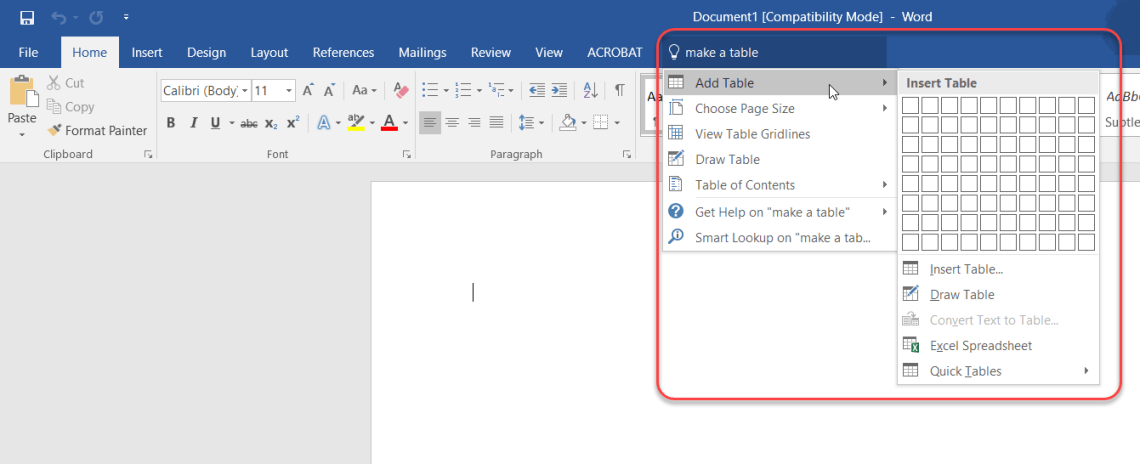
Task: Click the Sort A-Z icon
Action: [590, 91]
